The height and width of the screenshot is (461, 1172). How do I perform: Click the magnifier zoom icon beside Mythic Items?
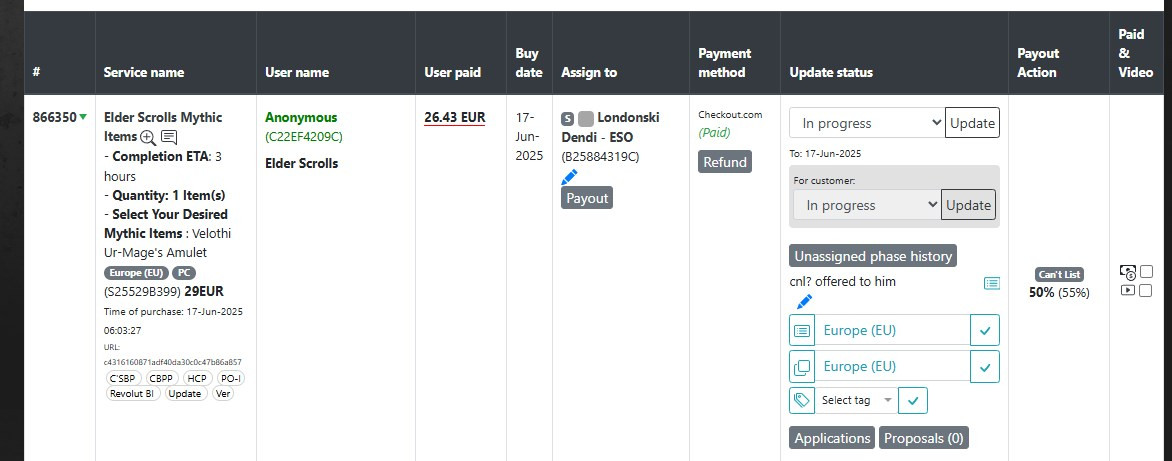click(x=148, y=137)
